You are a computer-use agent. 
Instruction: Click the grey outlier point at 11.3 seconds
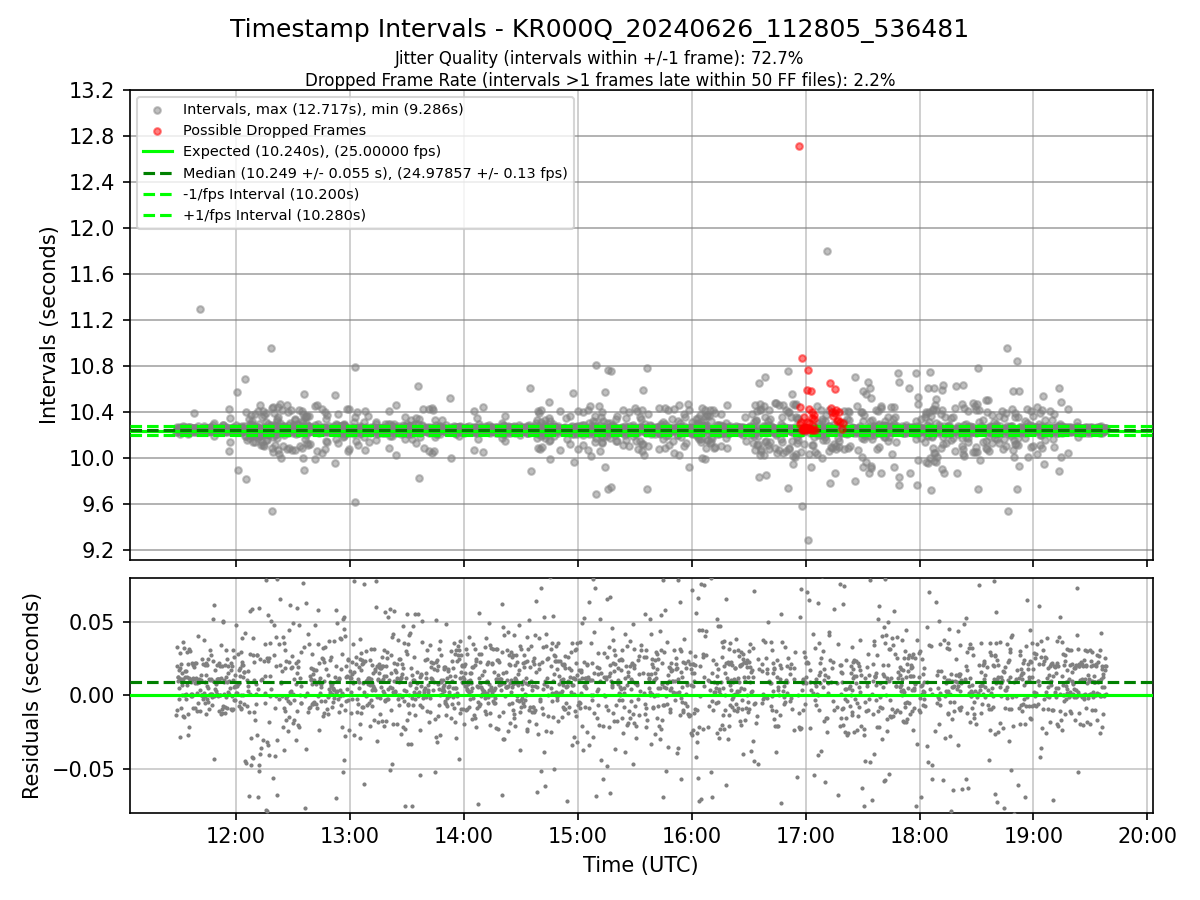pyautogui.click(x=200, y=309)
